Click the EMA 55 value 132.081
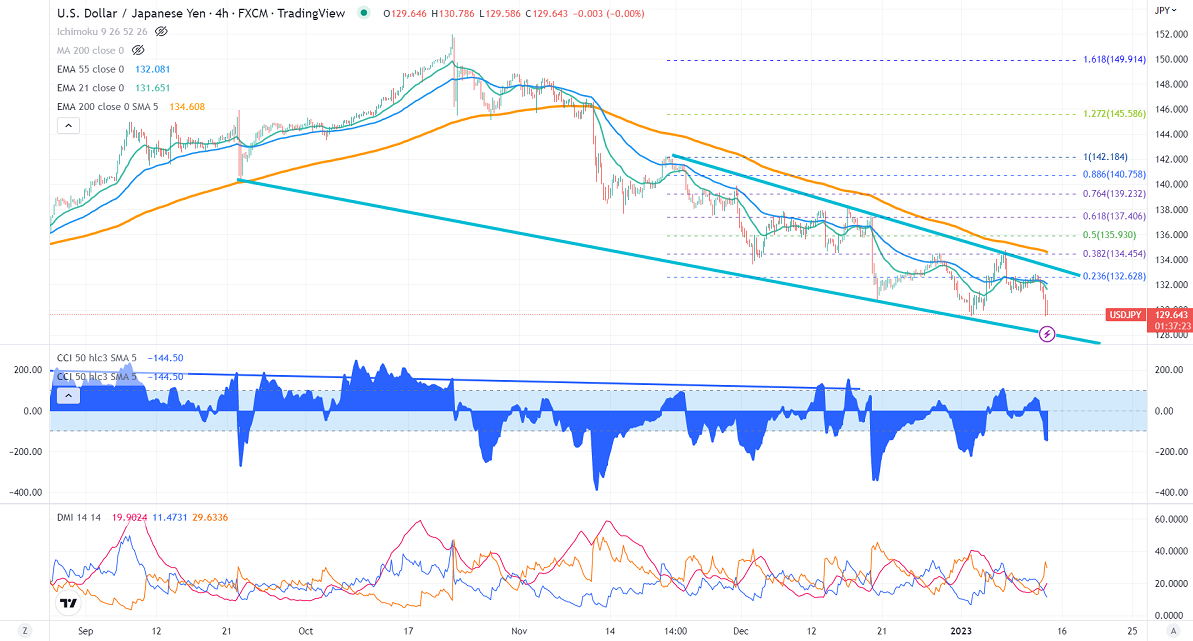Viewport: 1193px width, 641px height. 152,69
